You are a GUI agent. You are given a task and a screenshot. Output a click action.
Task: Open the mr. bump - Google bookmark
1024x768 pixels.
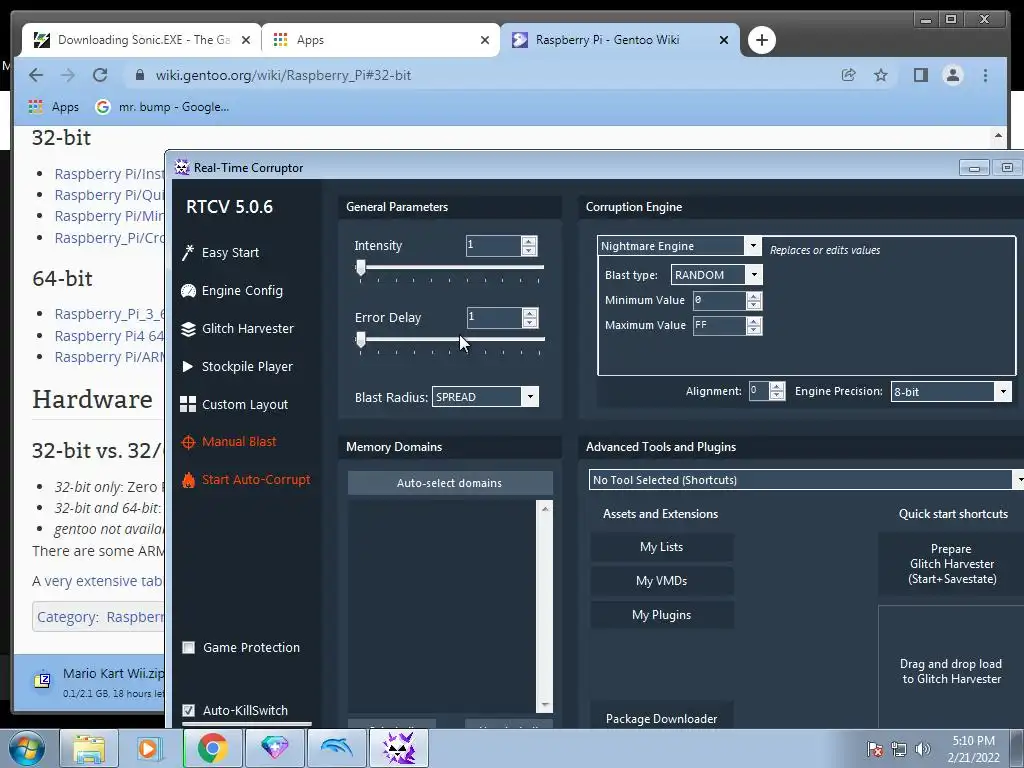(x=162, y=106)
